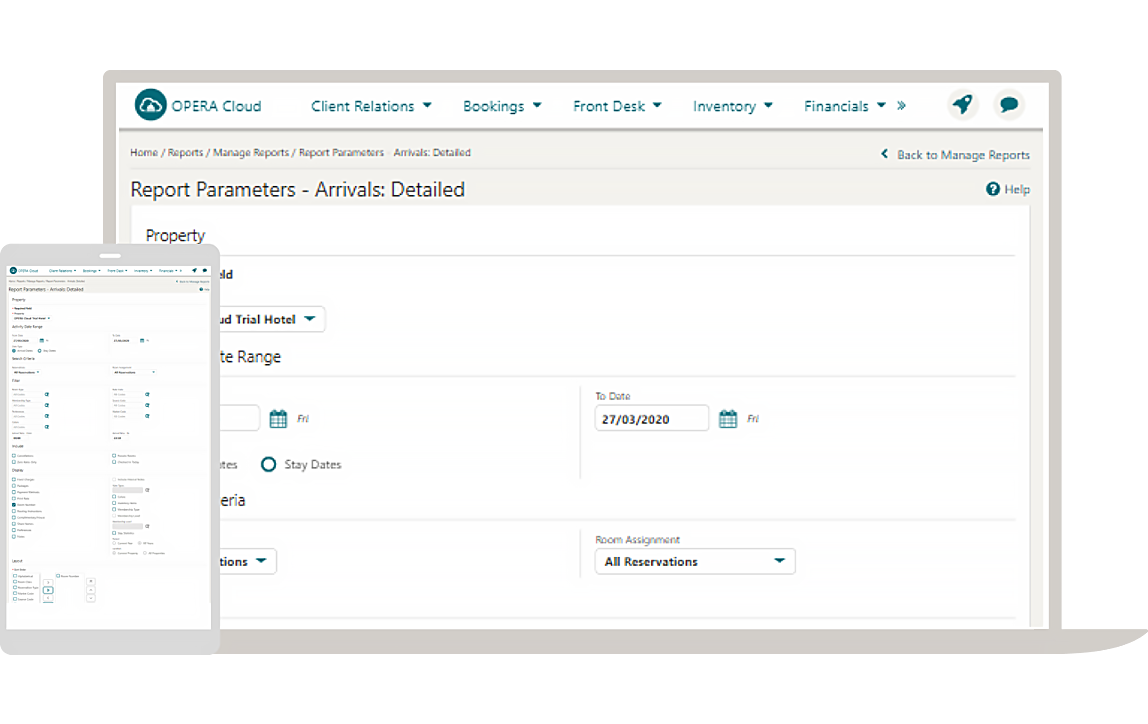This screenshot has height=724, width=1148.
Task: Go to Manage Reports in the breadcrumb
Action: click(x=251, y=153)
